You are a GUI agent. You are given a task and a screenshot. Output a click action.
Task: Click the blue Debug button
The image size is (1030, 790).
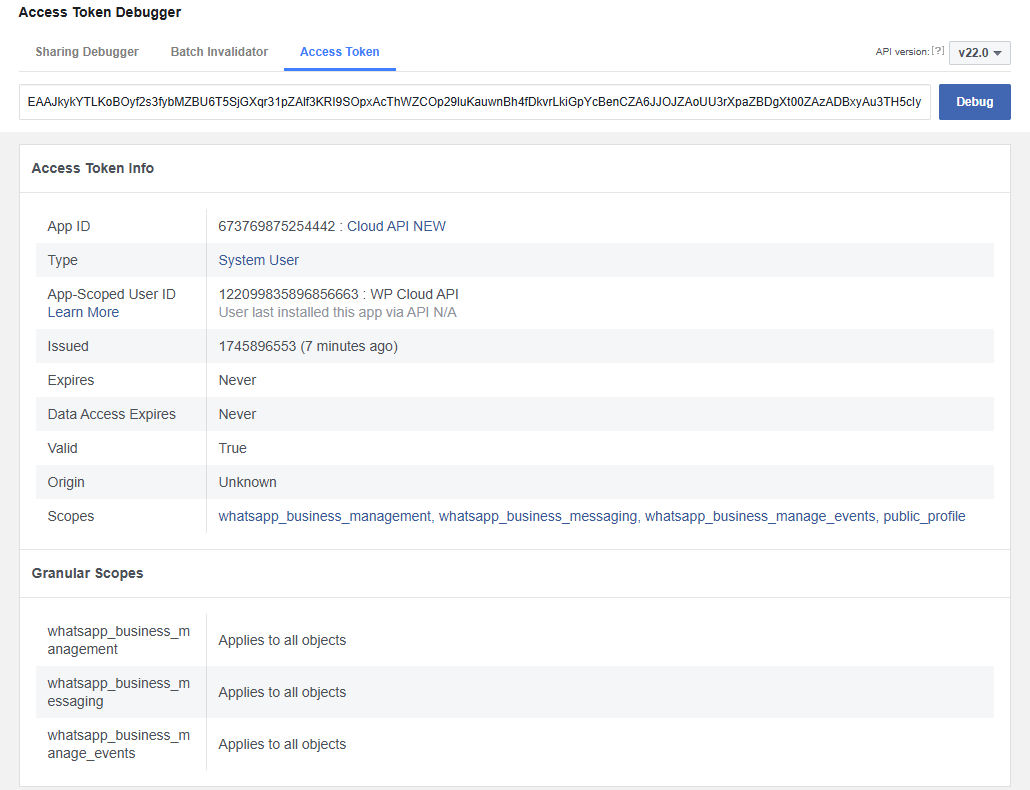[974, 102]
